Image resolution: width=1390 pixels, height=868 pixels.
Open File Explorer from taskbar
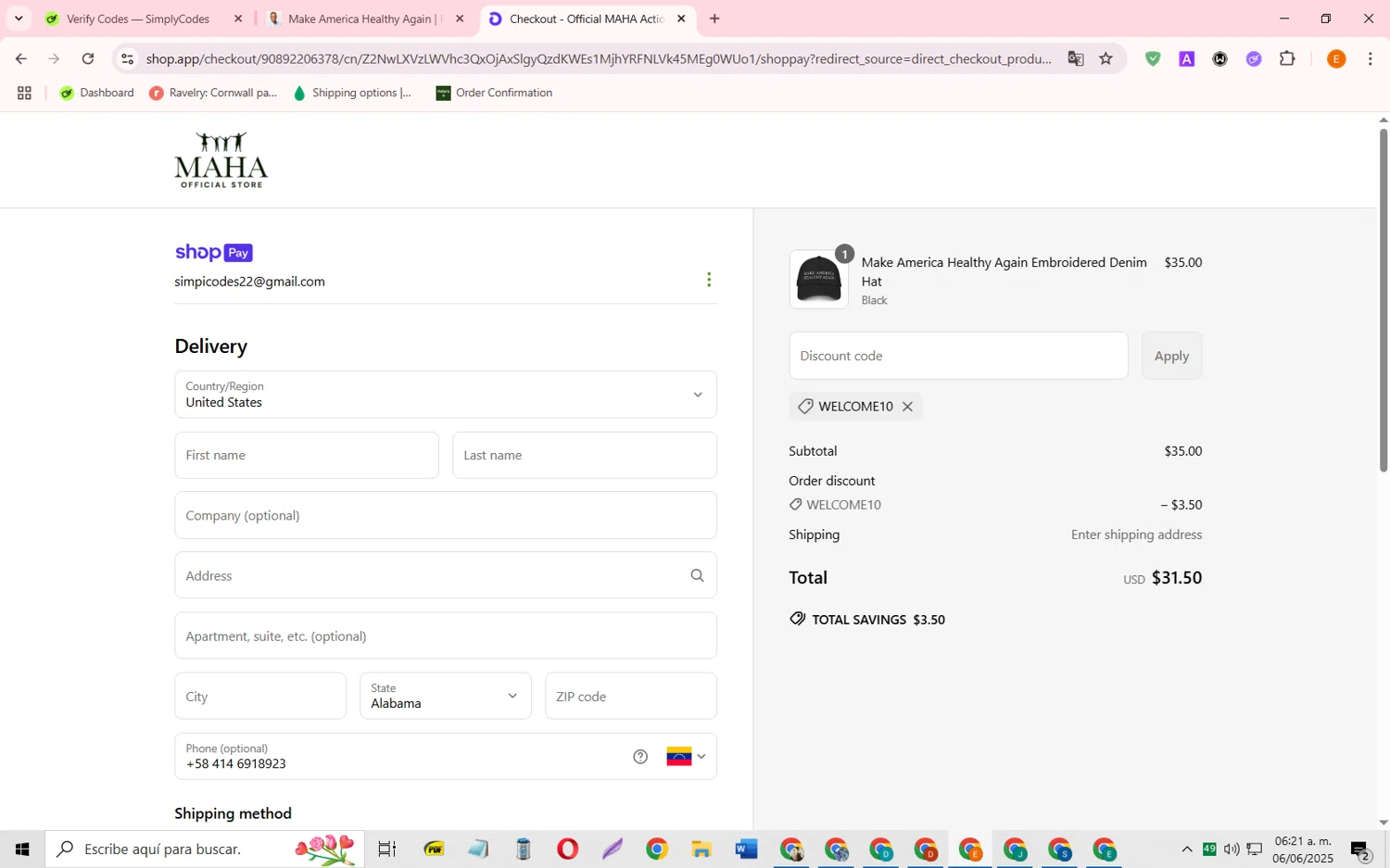tap(701, 849)
